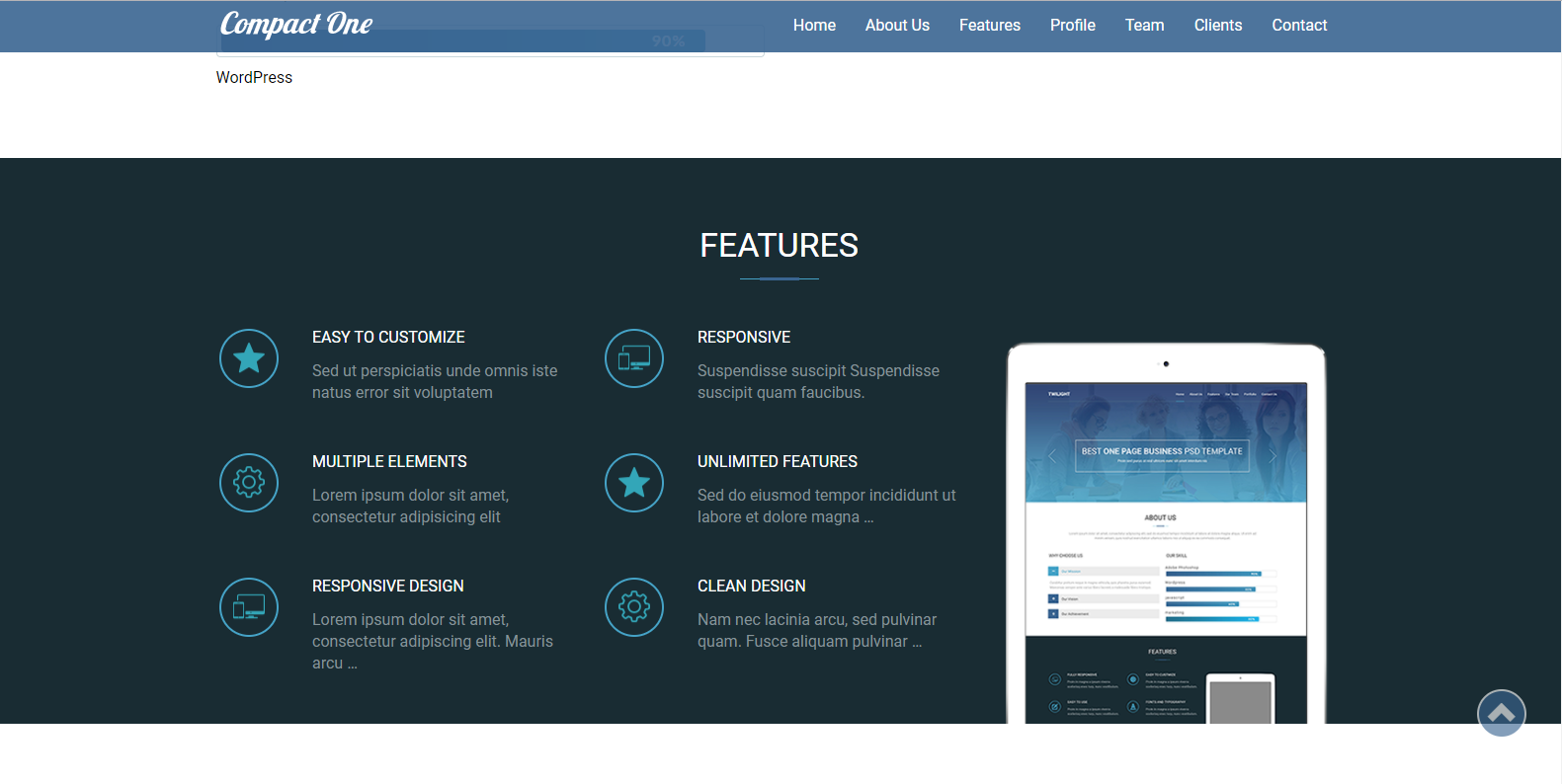Click the Clean Design heading
This screenshot has width=1562, height=784.
tap(751, 587)
